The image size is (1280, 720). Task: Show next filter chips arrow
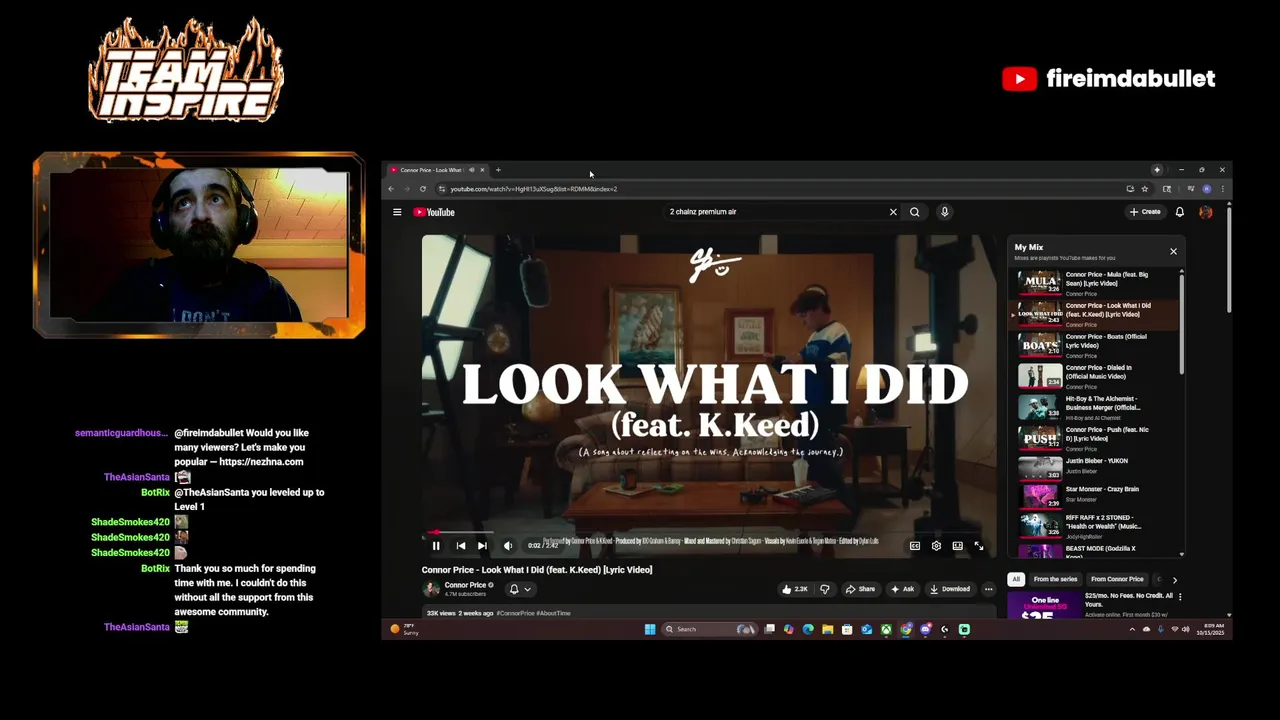[1174, 579]
